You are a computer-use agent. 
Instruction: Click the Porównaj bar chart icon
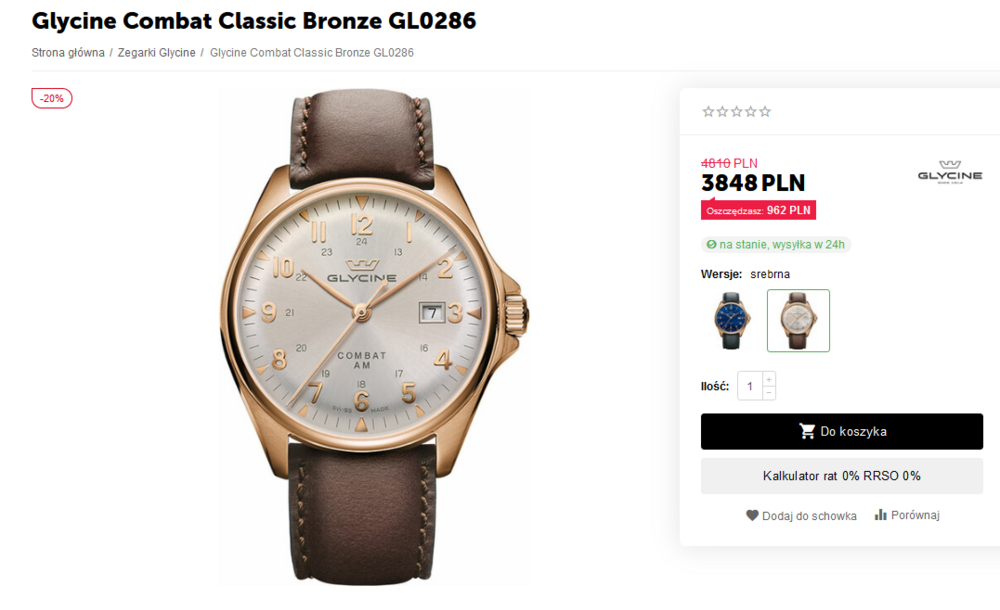(x=881, y=515)
